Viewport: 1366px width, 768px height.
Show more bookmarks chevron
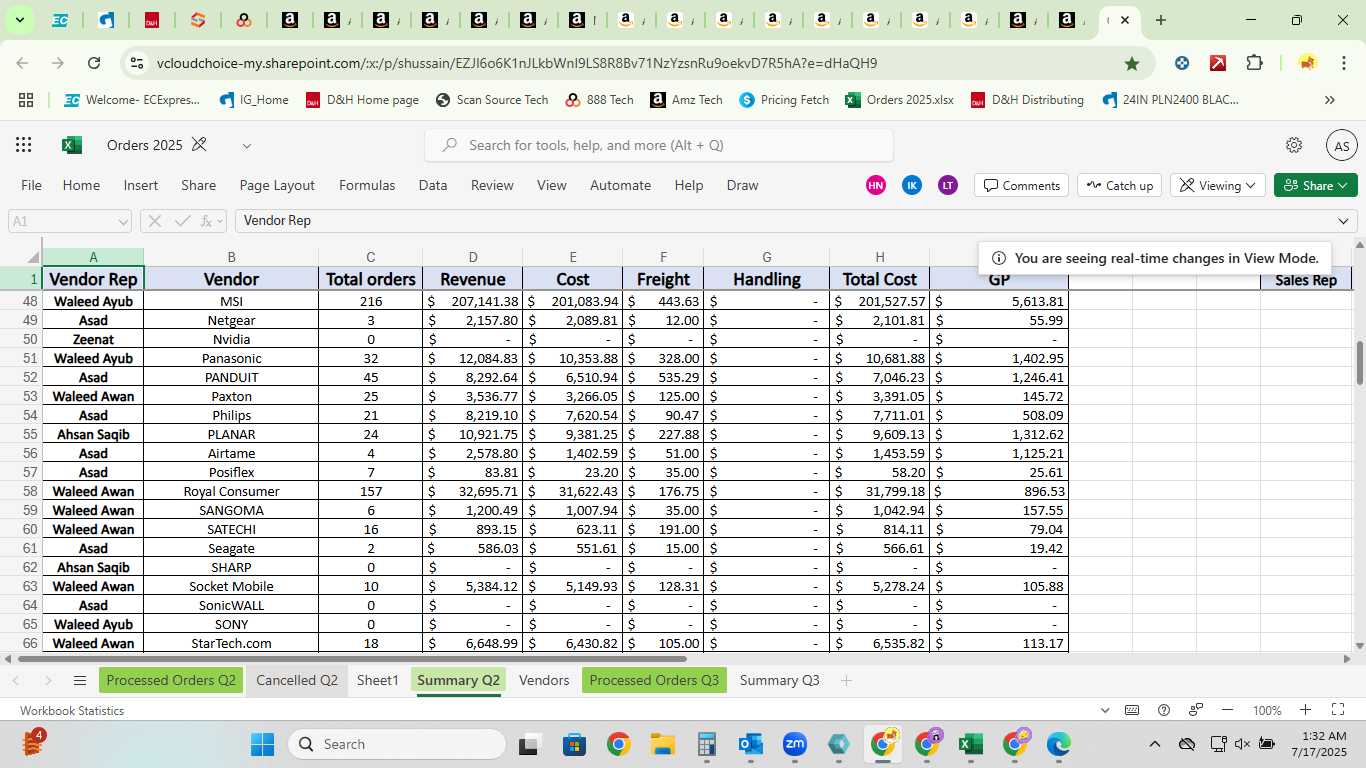coord(1329,100)
